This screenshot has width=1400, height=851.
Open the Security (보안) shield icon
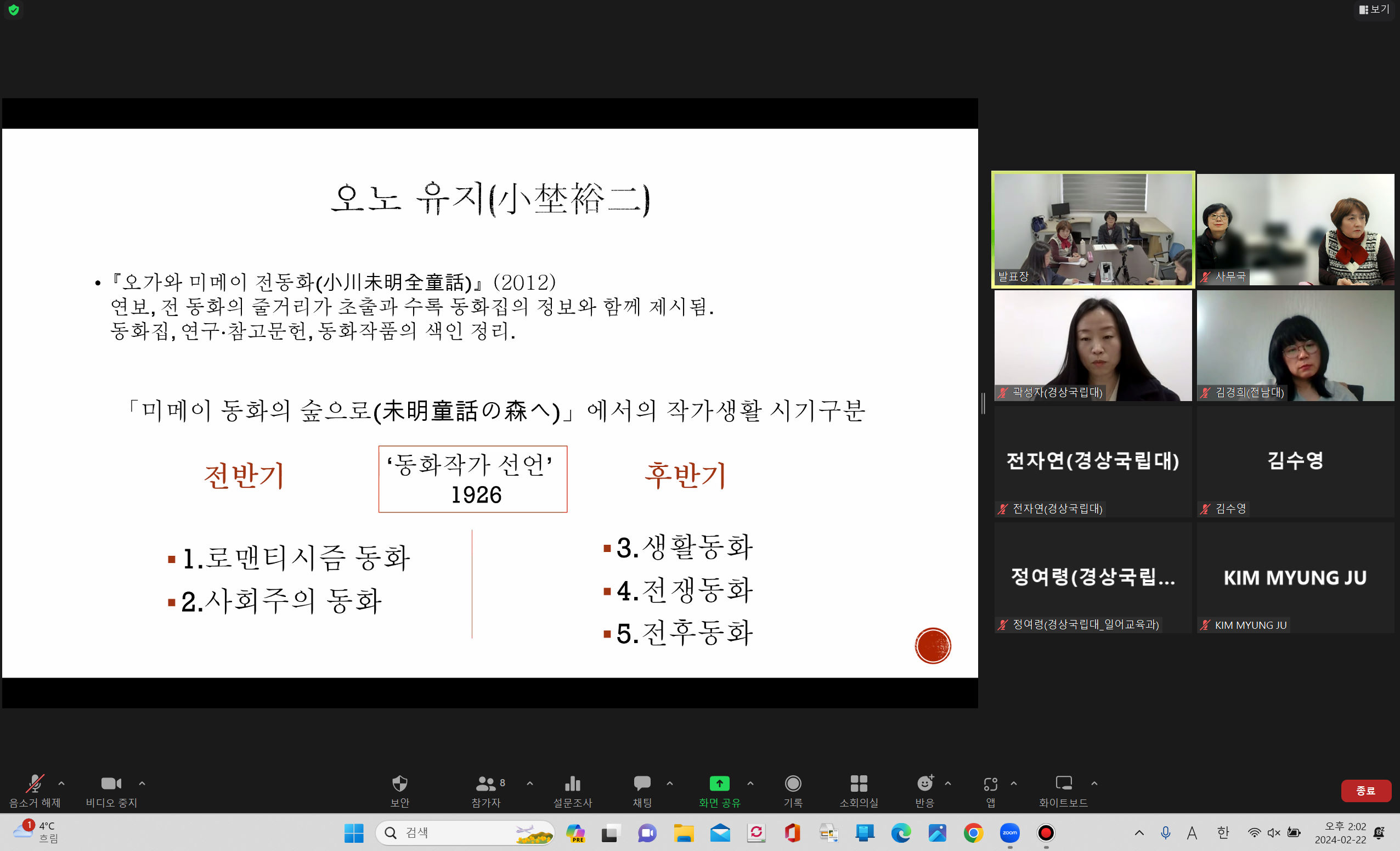coord(399,785)
